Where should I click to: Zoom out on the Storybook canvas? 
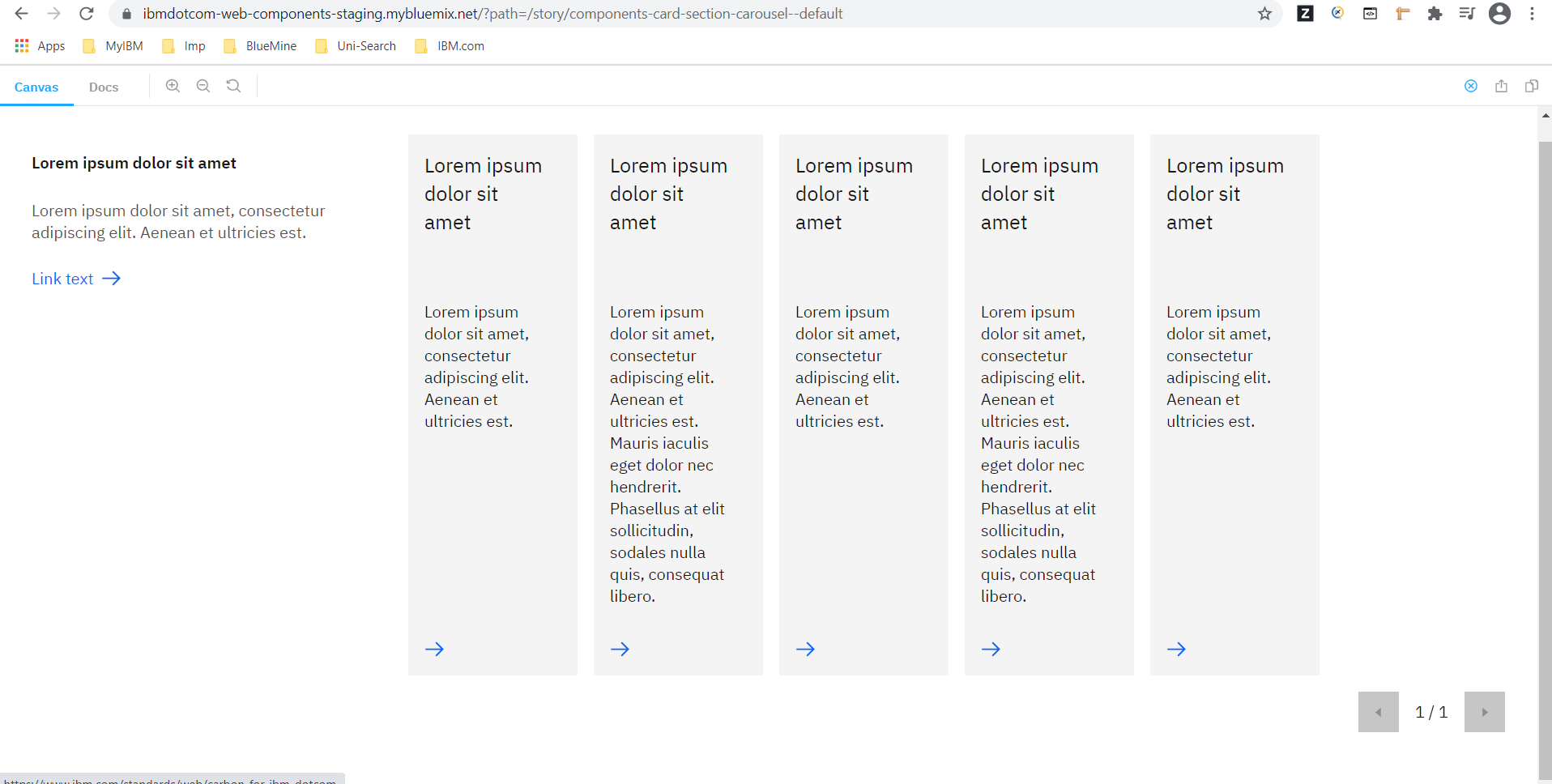coord(203,86)
